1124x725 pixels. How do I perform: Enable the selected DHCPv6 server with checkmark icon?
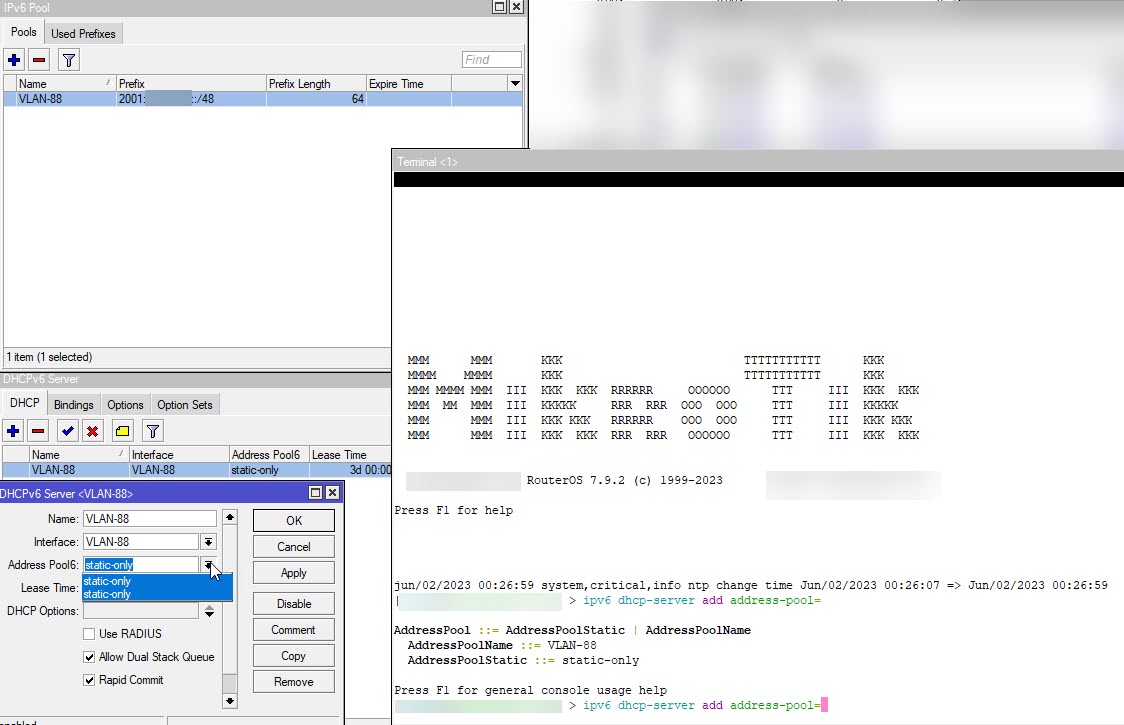pyautogui.click(x=67, y=431)
